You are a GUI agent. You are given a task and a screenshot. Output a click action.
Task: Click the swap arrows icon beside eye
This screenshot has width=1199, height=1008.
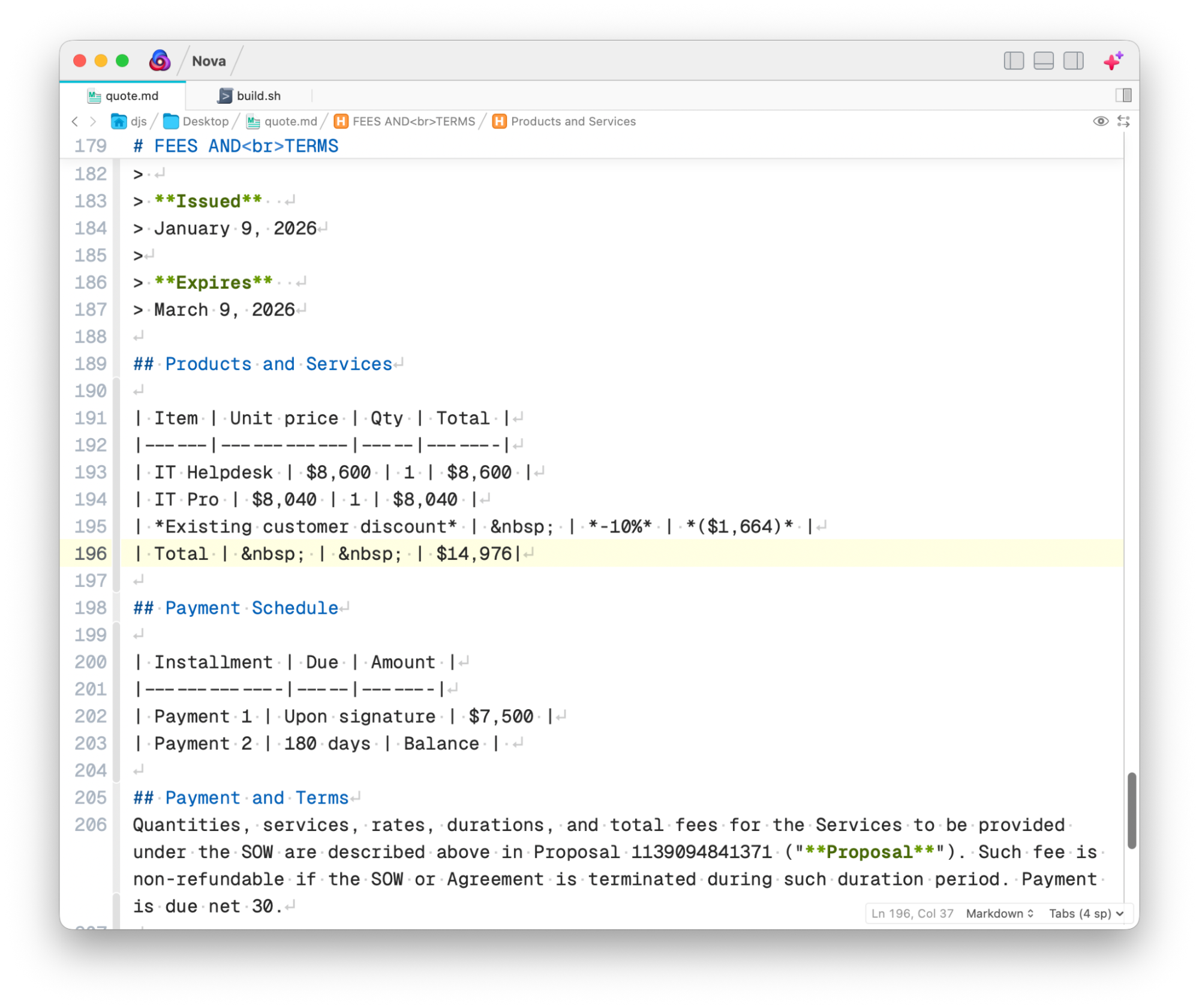pyautogui.click(x=1123, y=121)
